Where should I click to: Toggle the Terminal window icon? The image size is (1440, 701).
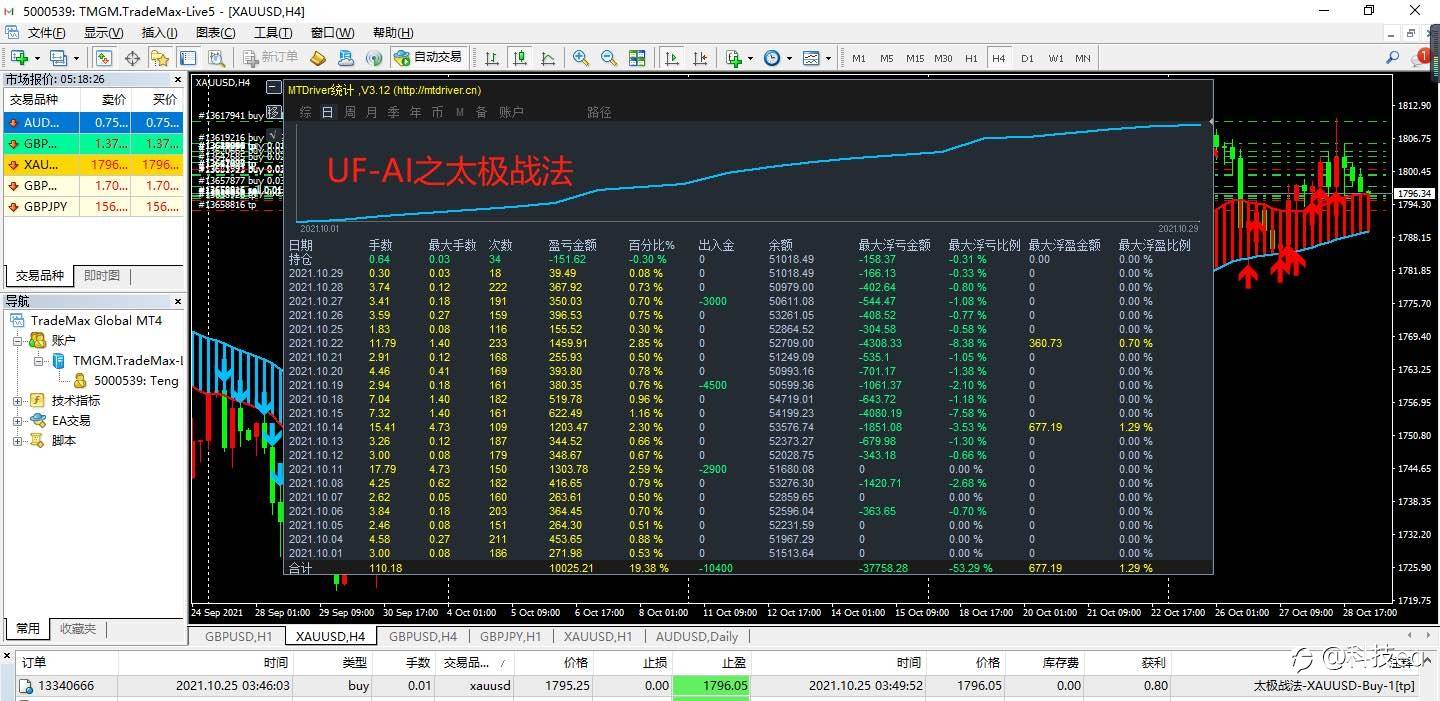pyautogui.click(x=187, y=58)
